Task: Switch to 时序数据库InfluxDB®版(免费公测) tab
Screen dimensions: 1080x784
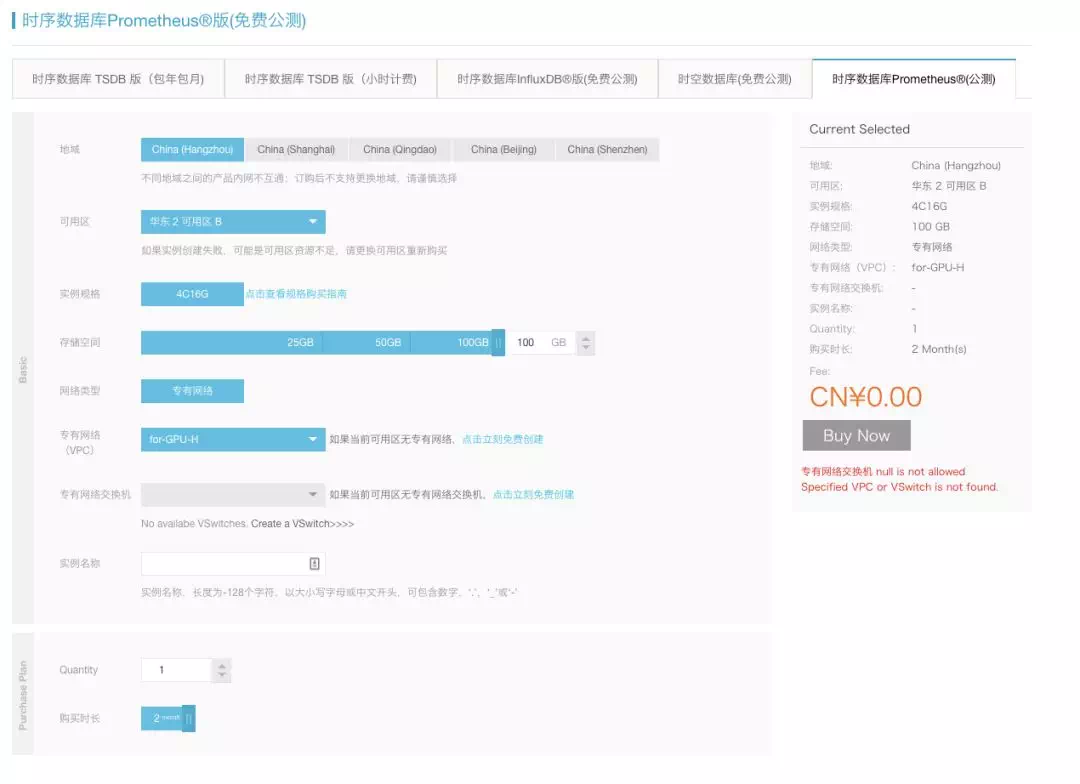Action: pyautogui.click(x=548, y=79)
